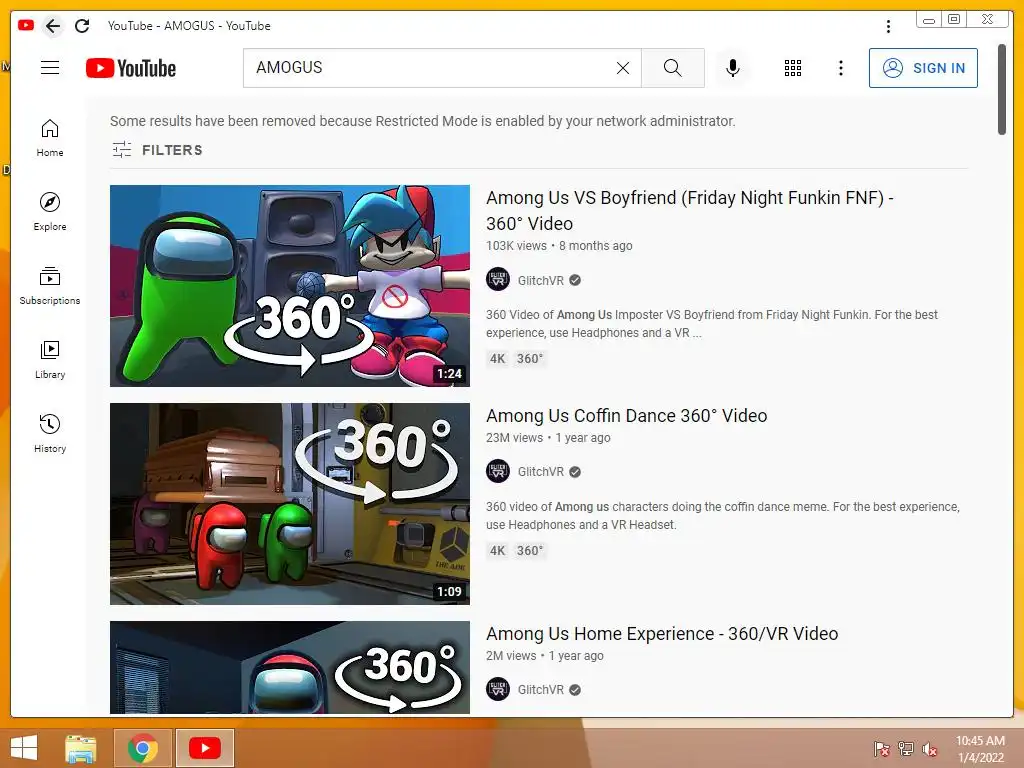Open the Home Experience video thumbnail

pos(290,667)
